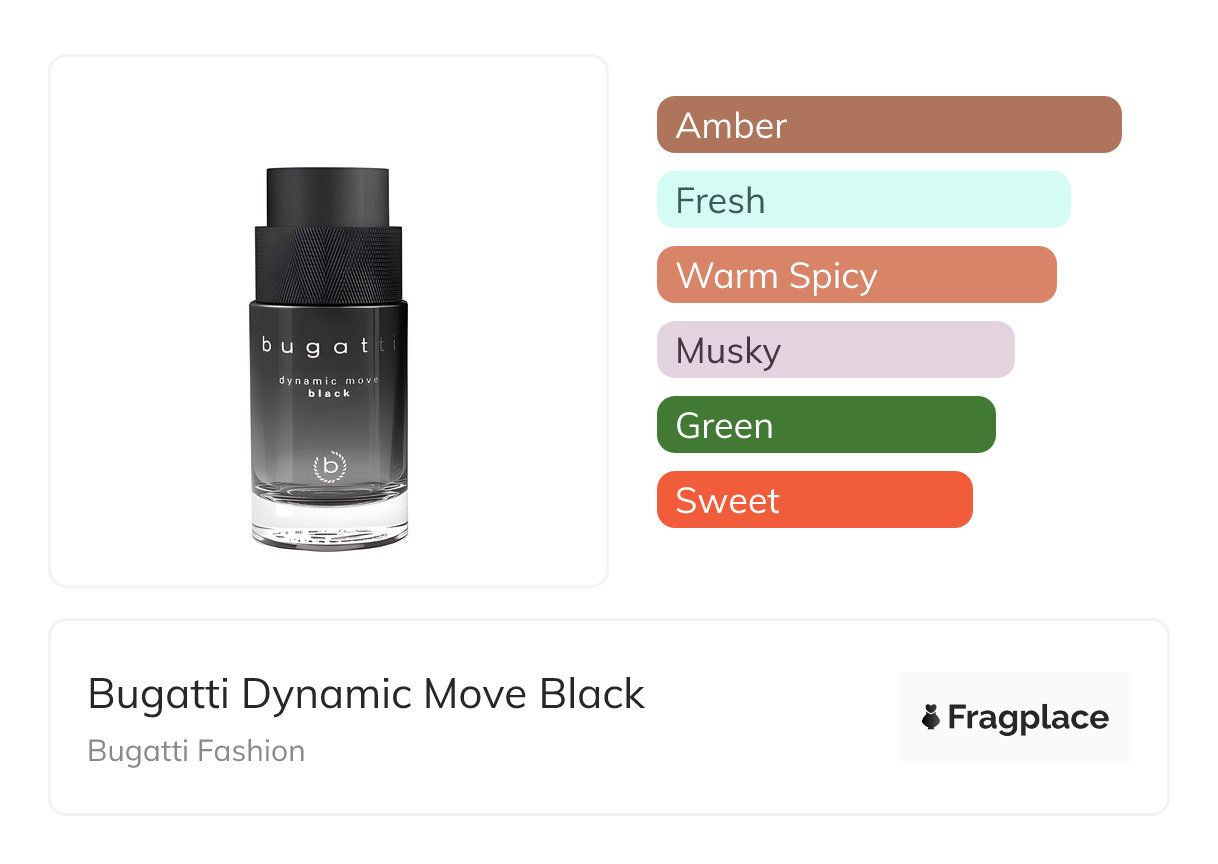Click the Fragplace perfume bottle logo icon
Screen dimensions: 1218x864
point(931,718)
